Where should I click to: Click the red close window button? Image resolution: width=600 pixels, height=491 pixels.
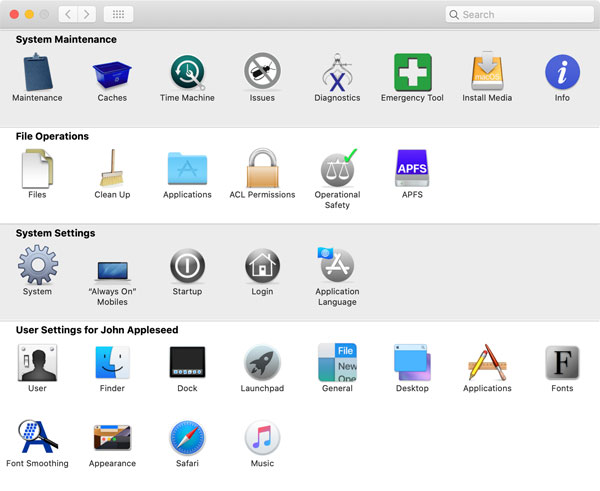(x=14, y=15)
